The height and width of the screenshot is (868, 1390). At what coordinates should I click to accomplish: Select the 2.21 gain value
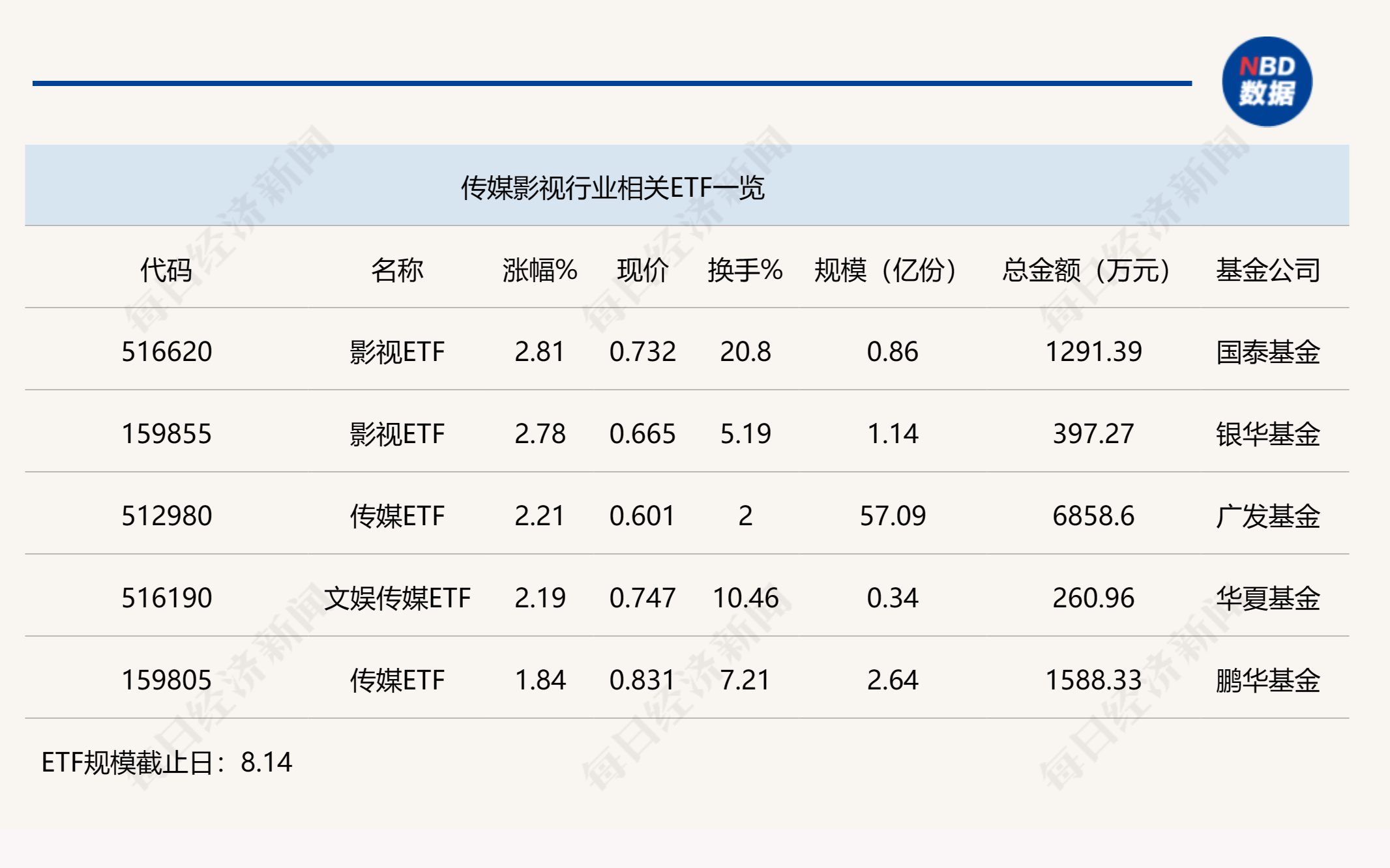[x=540, y=516]
